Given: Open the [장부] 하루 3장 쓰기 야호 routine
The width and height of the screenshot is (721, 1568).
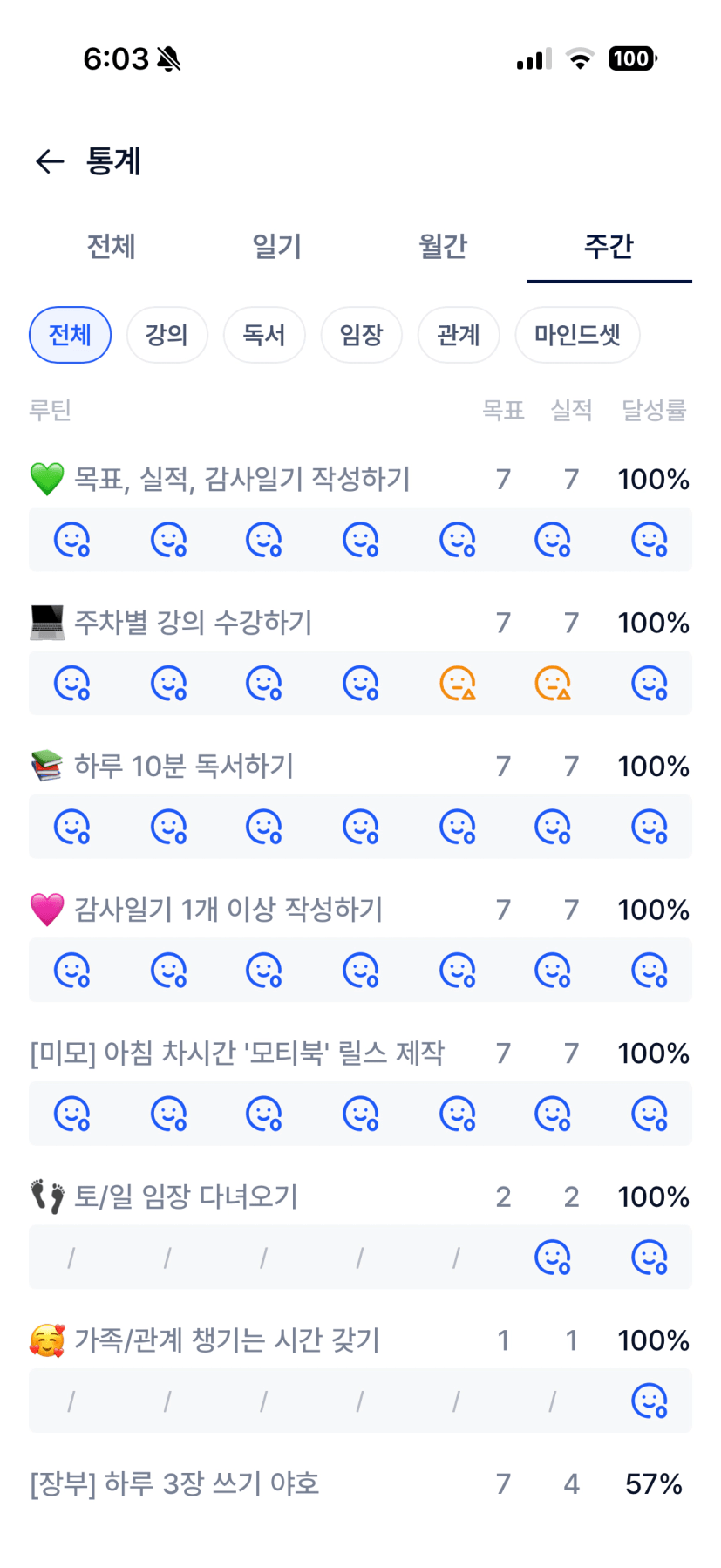Looking at the screenshot, I should point(174,1483).
